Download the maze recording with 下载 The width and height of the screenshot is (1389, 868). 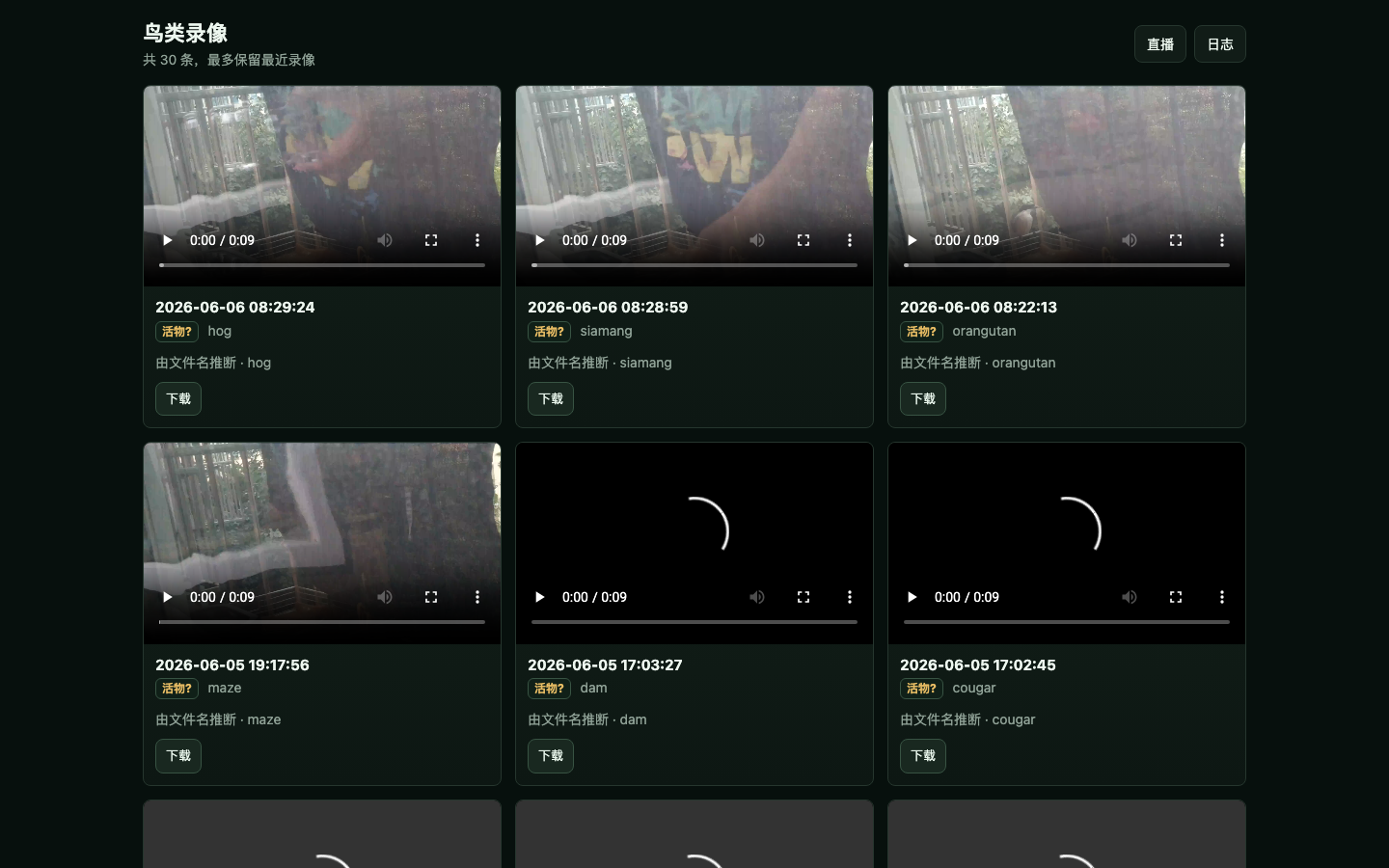click(178, 755)
